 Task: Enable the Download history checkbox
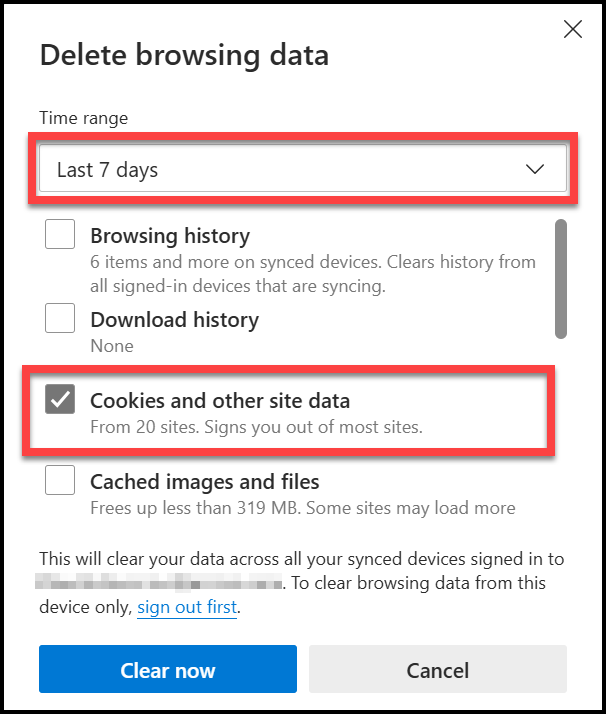pyautogui.click(x=60, y=319)
